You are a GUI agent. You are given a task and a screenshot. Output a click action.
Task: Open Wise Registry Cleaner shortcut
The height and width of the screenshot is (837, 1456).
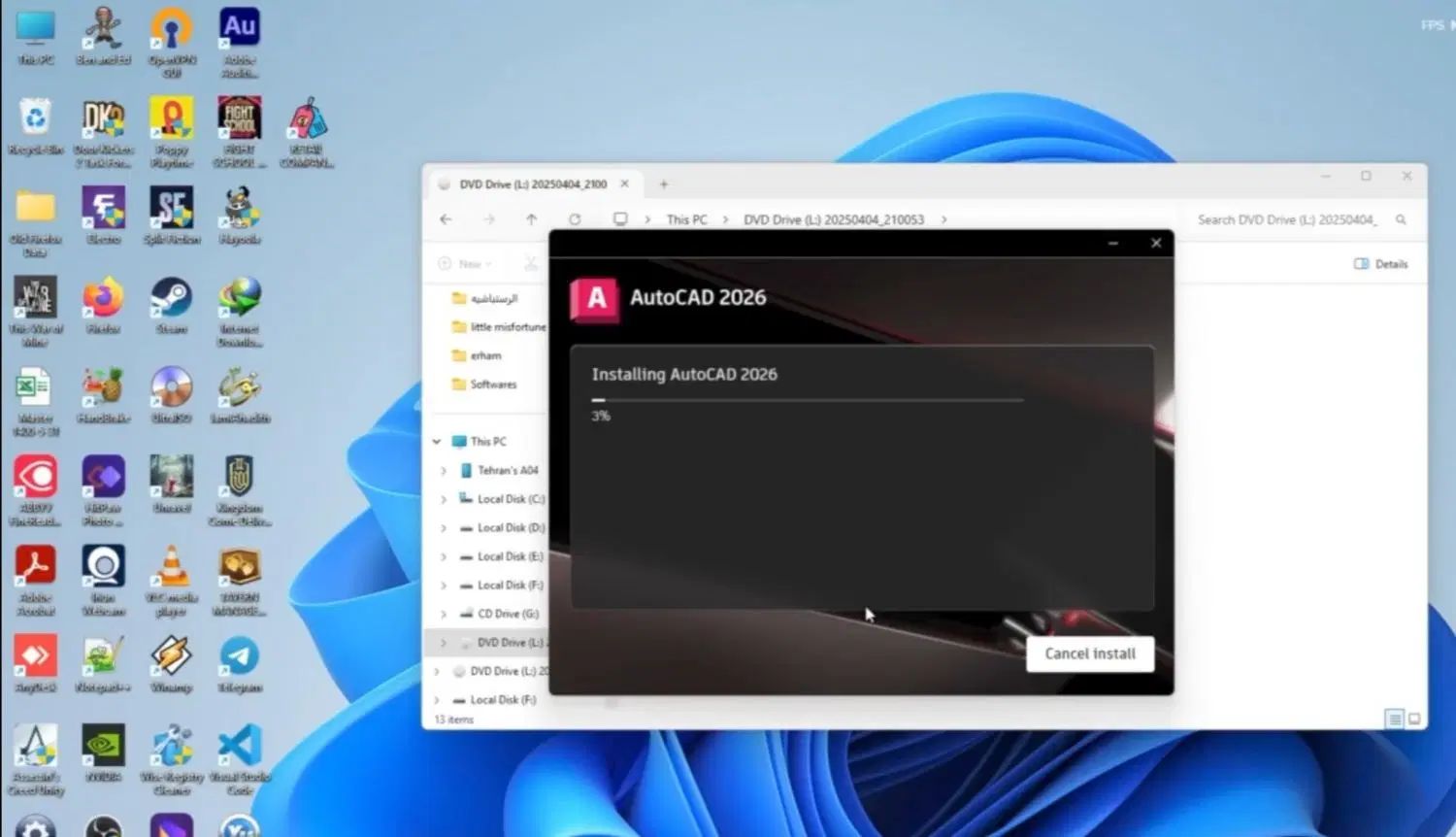[x=172, y=759]
